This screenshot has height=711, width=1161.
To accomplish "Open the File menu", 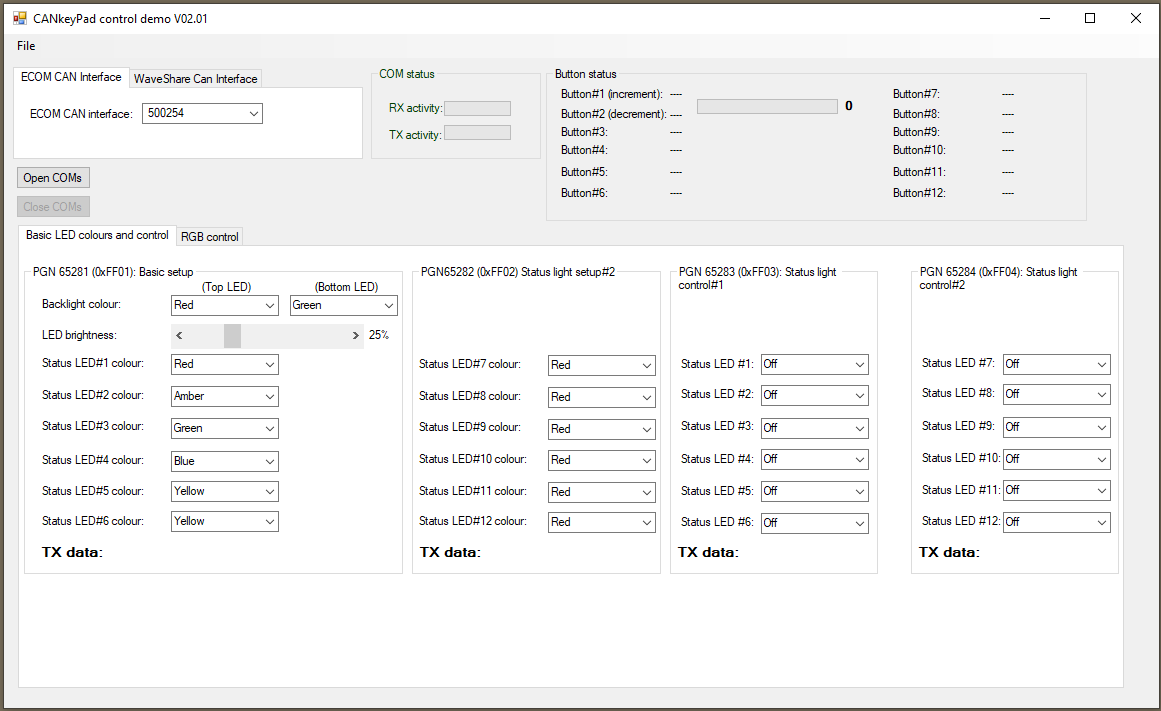I will [x=26, y=46].
